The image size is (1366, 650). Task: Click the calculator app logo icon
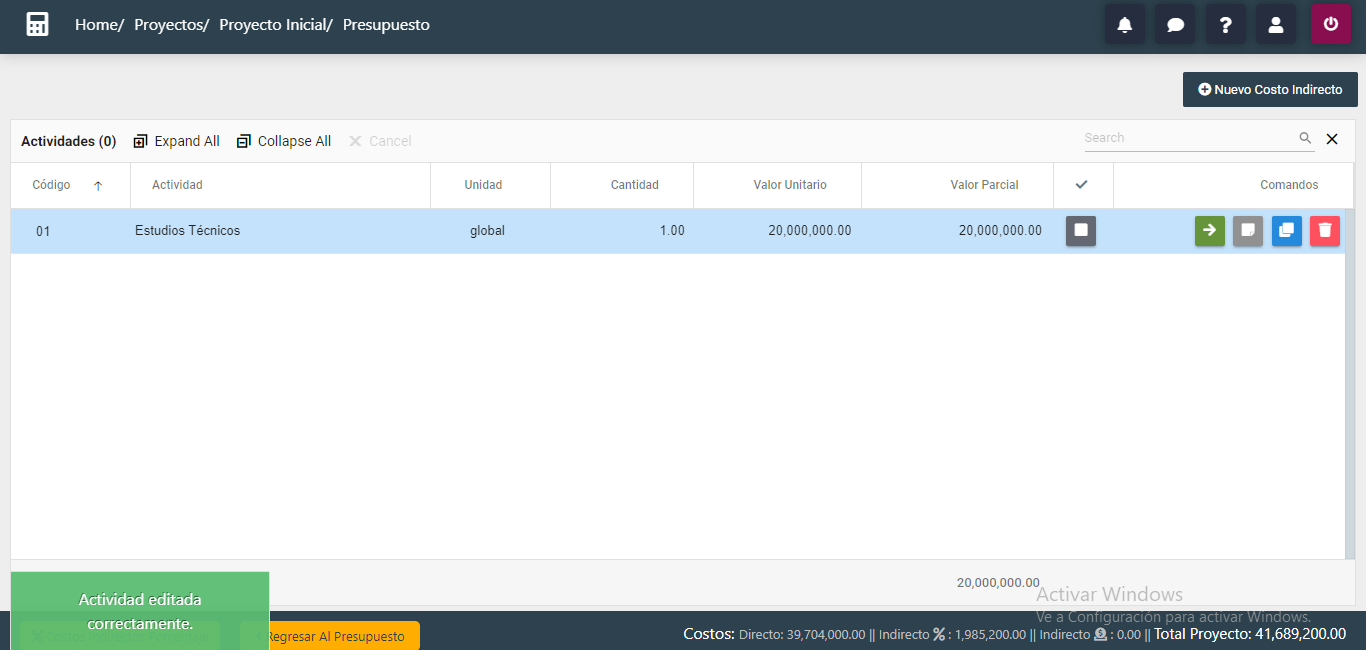[x=37, y=24]
